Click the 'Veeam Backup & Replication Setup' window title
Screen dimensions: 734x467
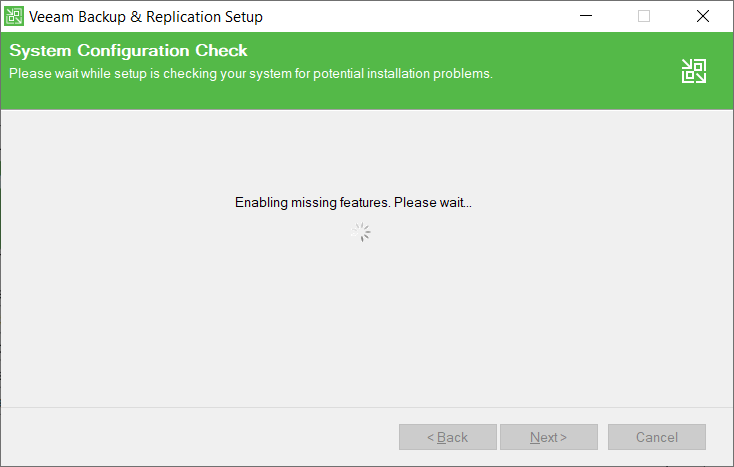pyautogui.click(x=146, y=16)
